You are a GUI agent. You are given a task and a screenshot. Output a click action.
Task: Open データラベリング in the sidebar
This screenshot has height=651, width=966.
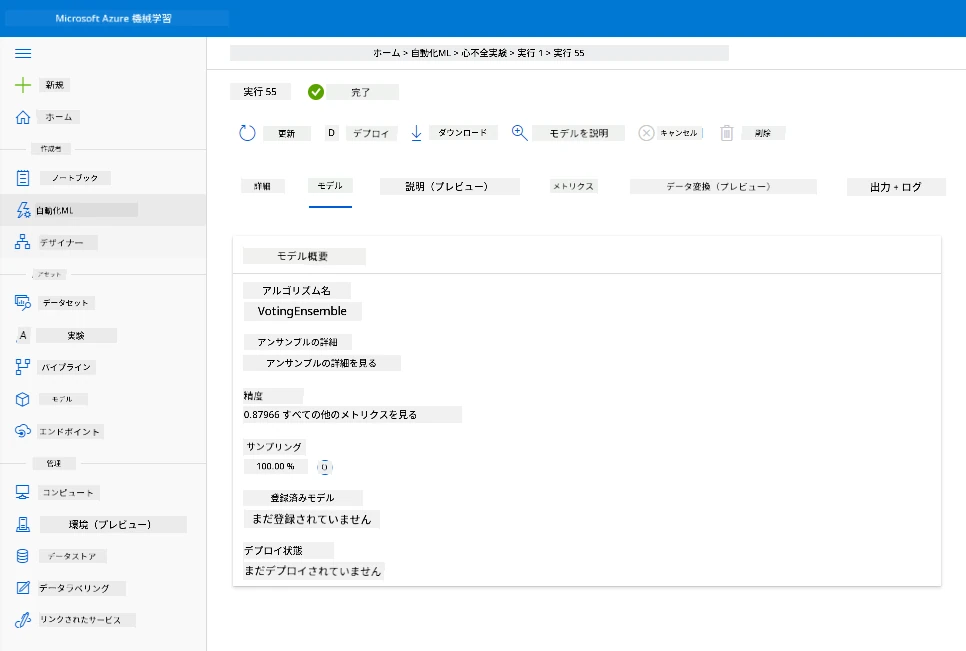tap(82, 588)
